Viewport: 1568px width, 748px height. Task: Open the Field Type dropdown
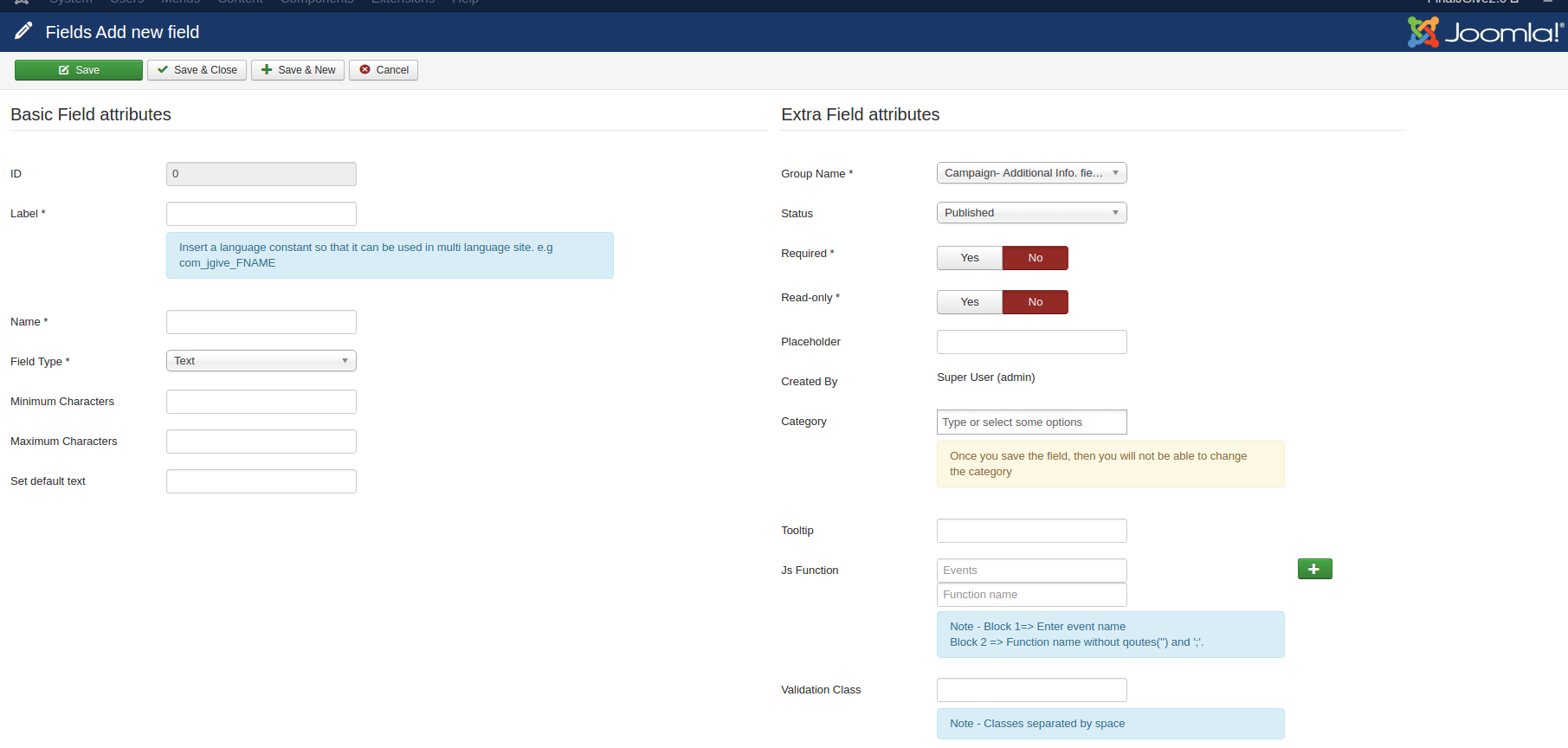click(x=261, y=361)
